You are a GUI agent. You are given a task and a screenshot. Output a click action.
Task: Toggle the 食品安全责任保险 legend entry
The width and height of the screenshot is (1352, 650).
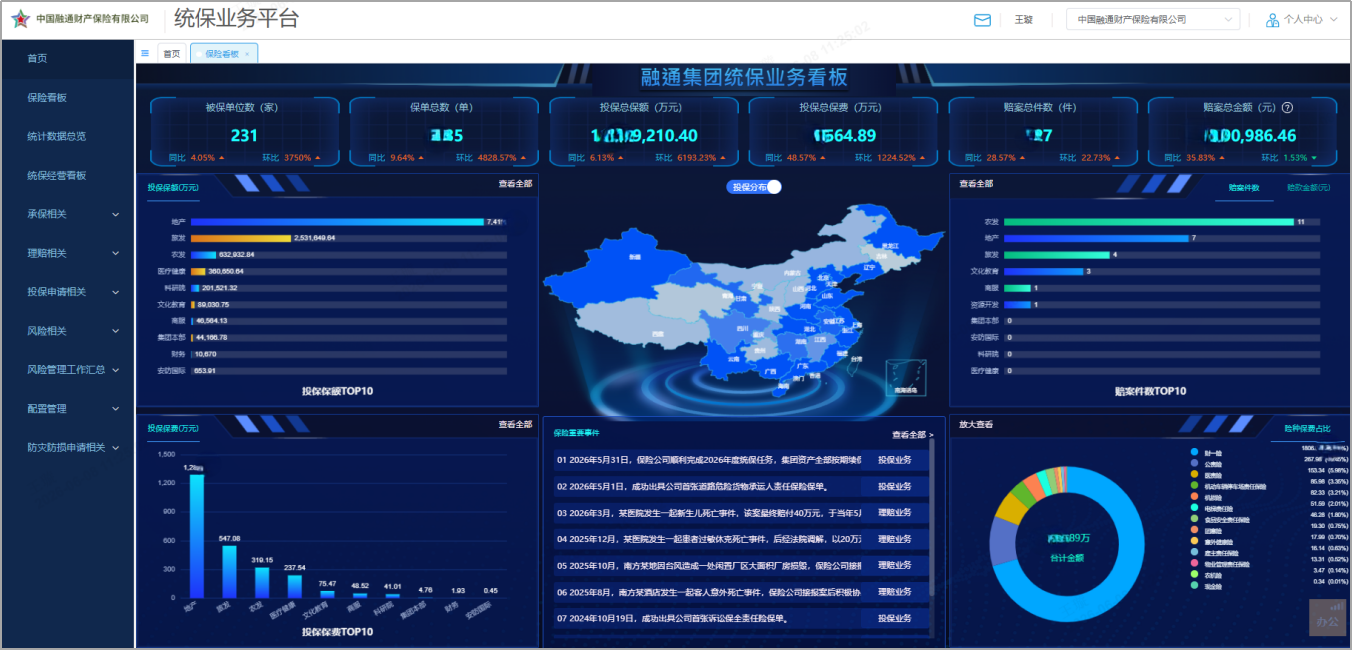[1218, 519]
